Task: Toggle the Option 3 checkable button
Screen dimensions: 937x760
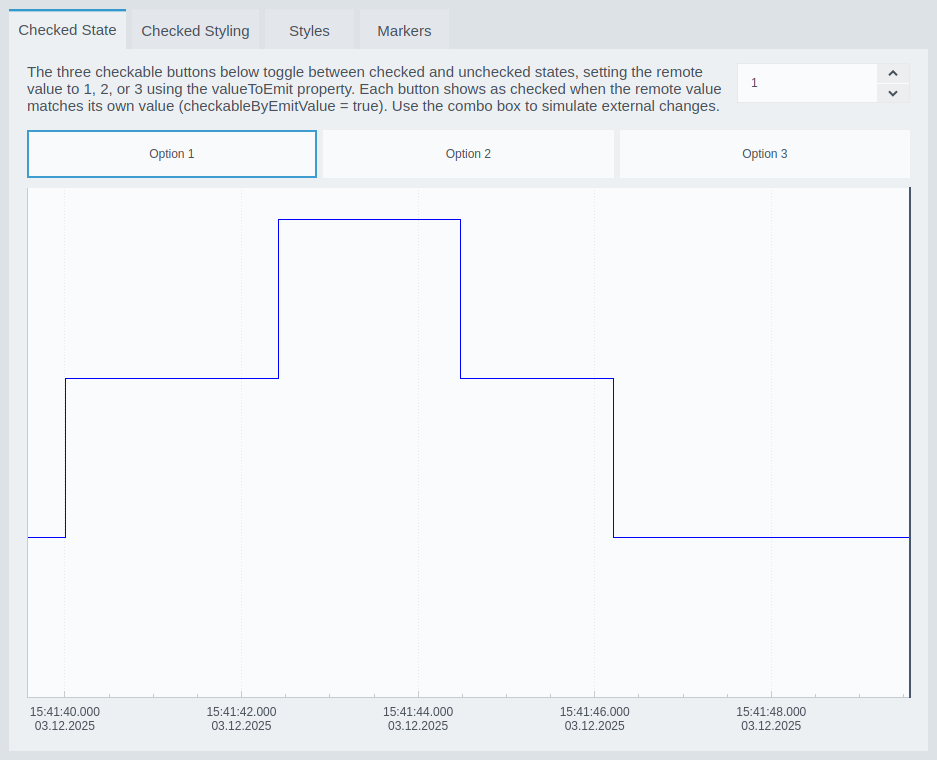Action: coord(765,154)
